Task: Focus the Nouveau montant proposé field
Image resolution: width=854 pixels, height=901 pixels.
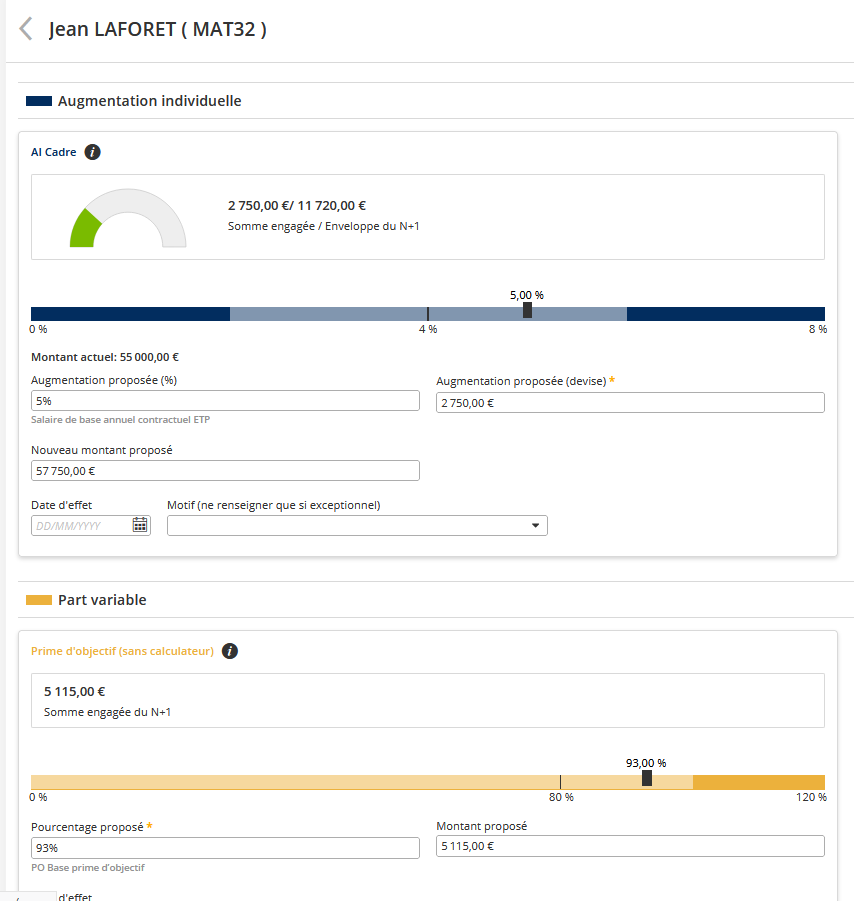Action: [x=225, y=470]
